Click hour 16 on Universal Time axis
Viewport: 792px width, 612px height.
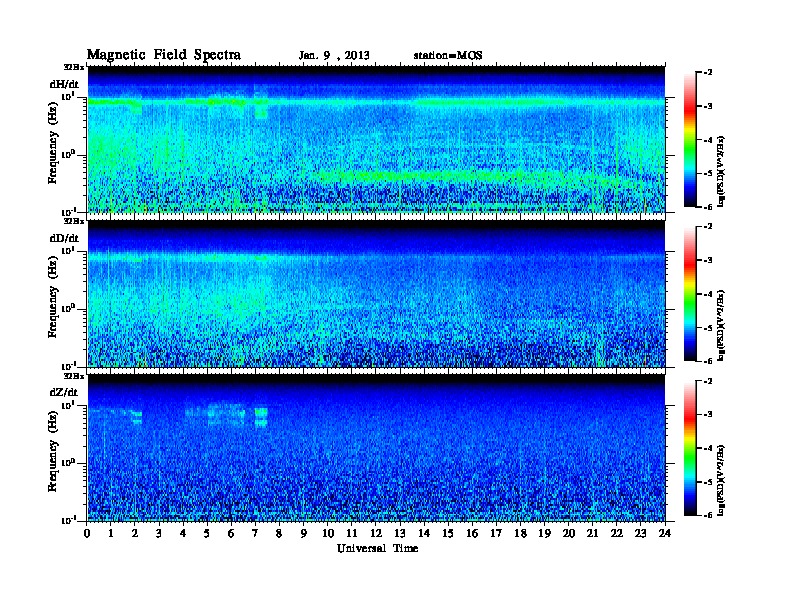pyautogui.click(x=472, y=534)
